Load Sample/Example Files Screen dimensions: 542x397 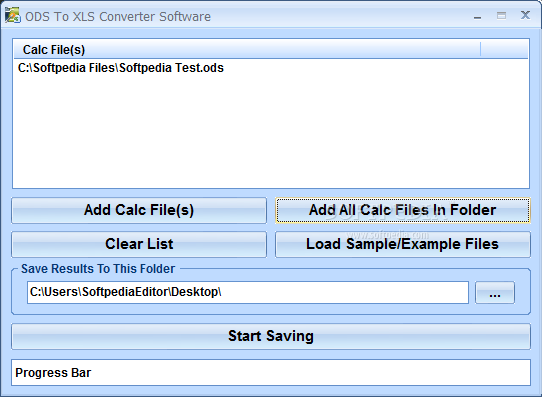pyautogui.click(x=403, y=244)
